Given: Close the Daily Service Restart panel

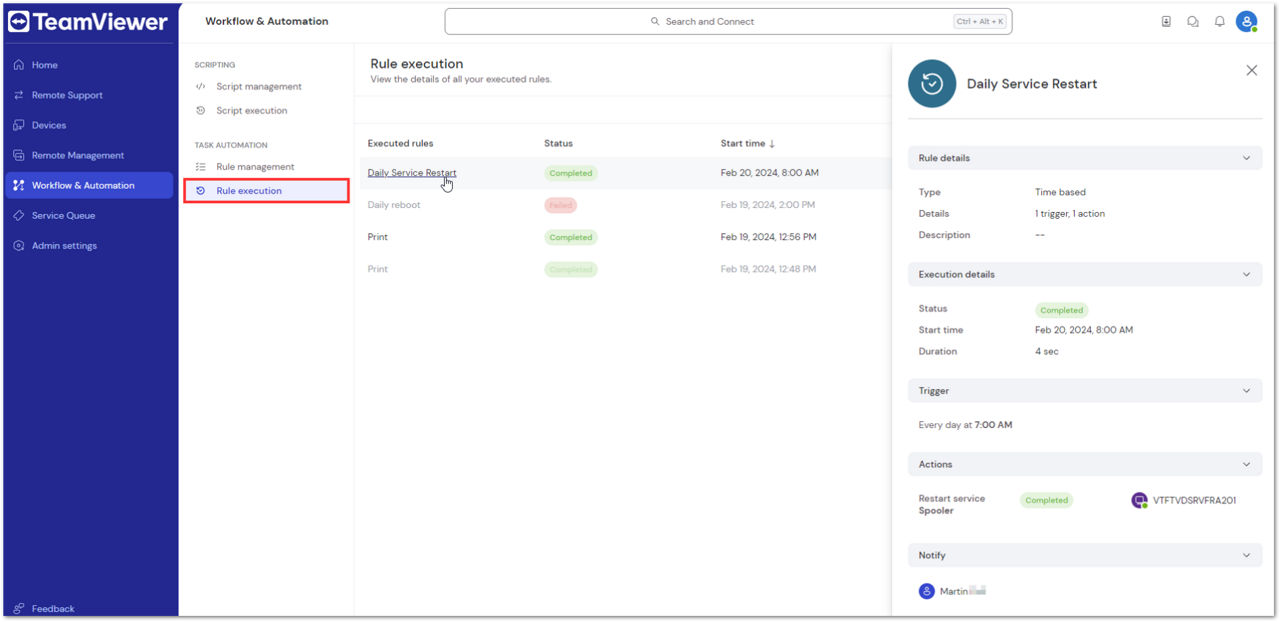Looking at the screenshot, I should (x=1251, y=70).
